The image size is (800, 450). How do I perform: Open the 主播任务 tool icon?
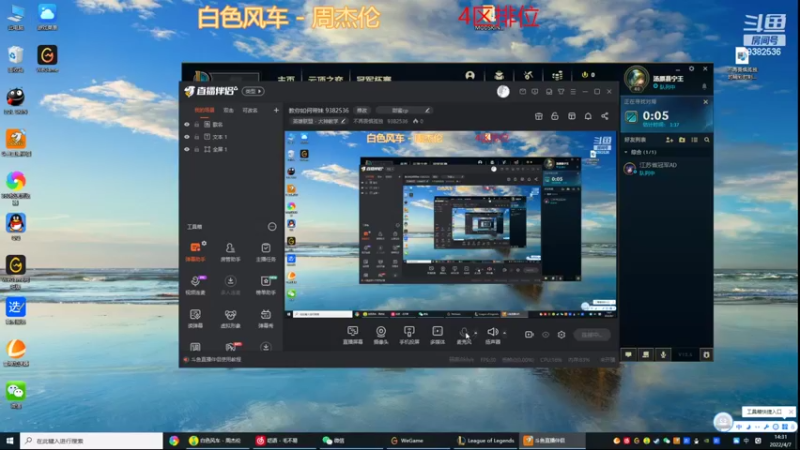265,252
